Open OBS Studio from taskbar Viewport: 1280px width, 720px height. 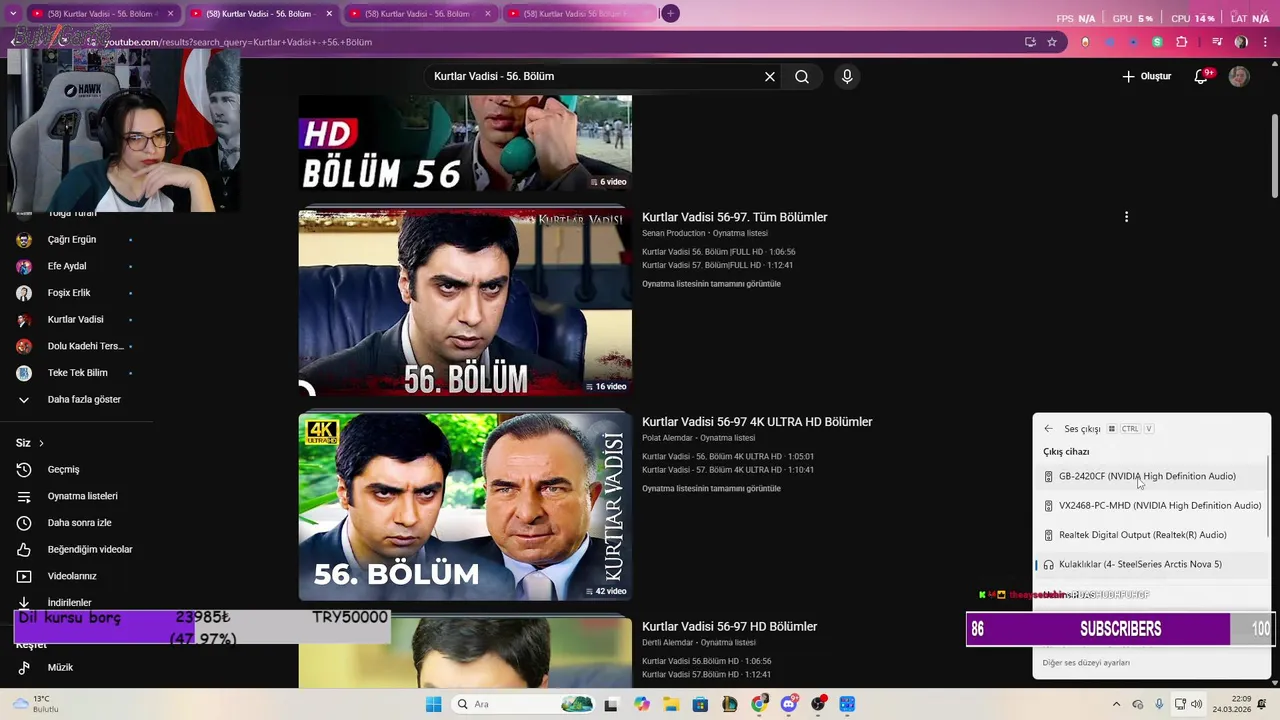[x=818, y=704]
